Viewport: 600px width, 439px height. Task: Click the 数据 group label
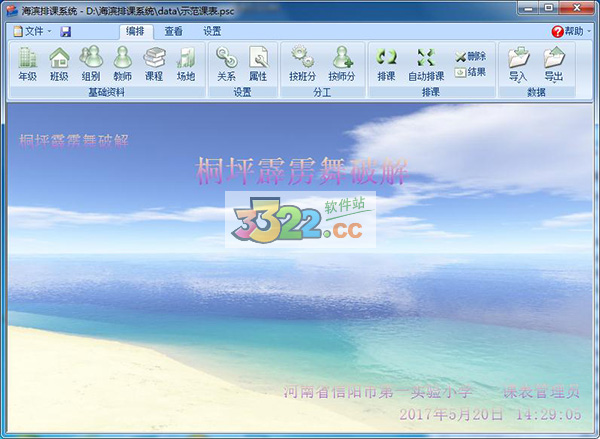point(536,92)
